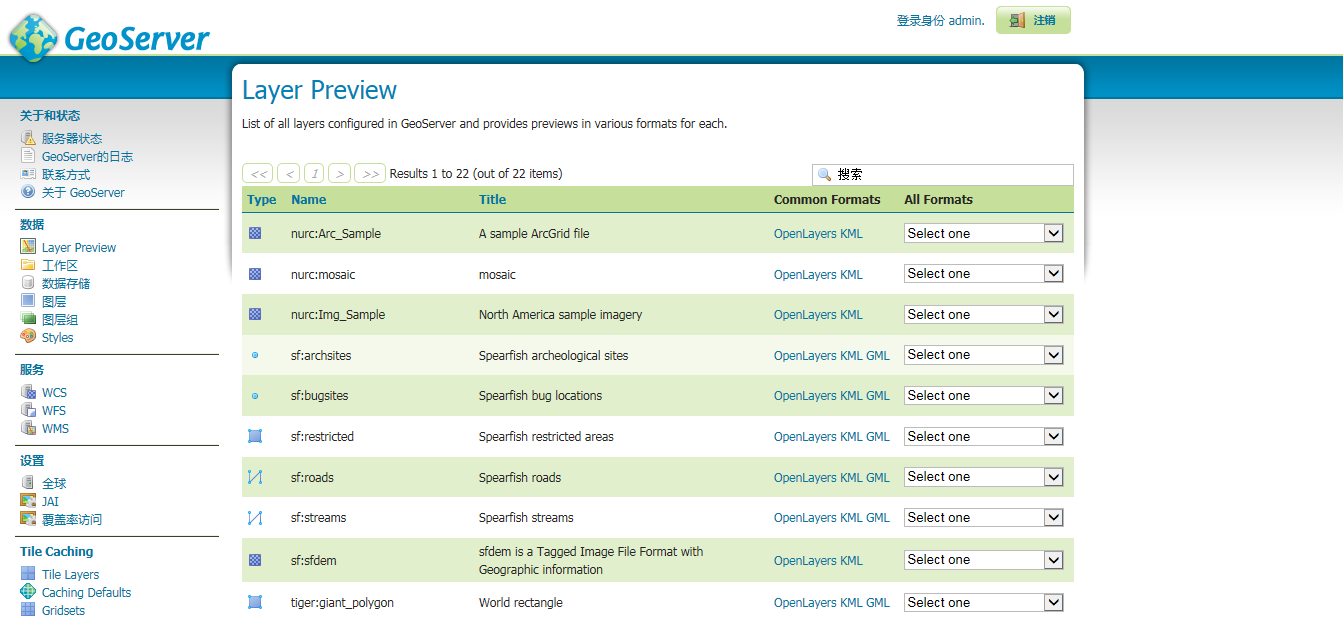
Task: Click the Caching Defaults globe icon
Action: (x=28, y=592)
